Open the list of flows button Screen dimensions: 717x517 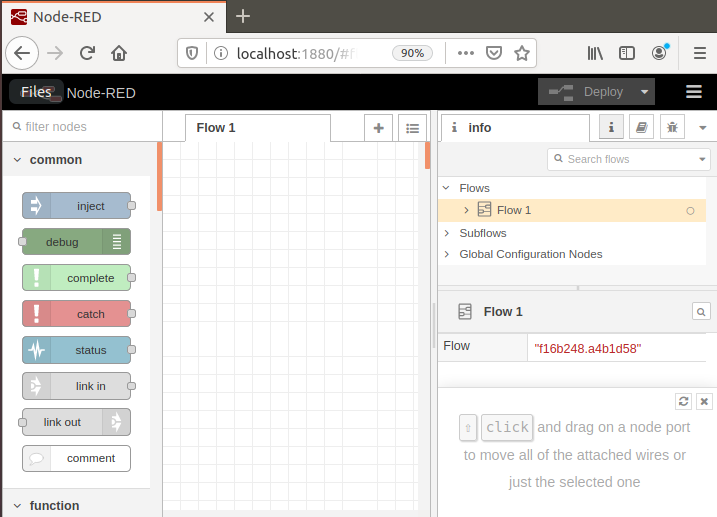coord(412,128)
